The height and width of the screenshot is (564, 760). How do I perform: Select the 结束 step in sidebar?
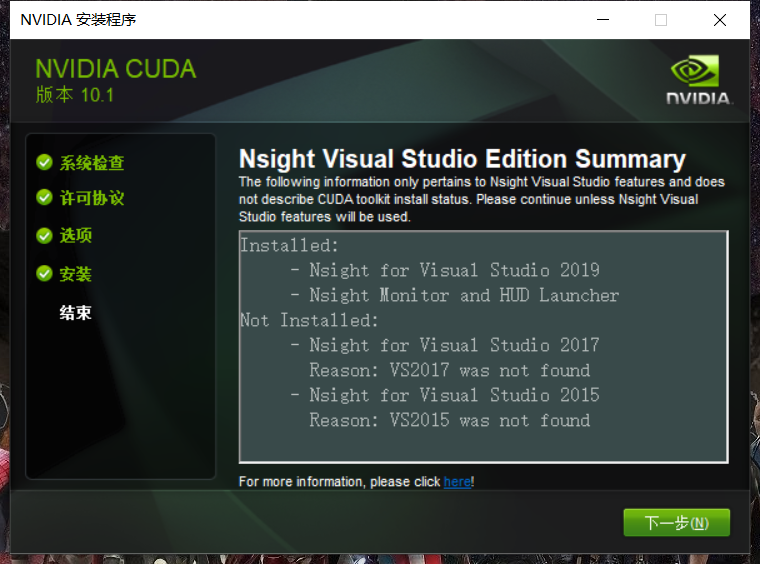(76, 313)
